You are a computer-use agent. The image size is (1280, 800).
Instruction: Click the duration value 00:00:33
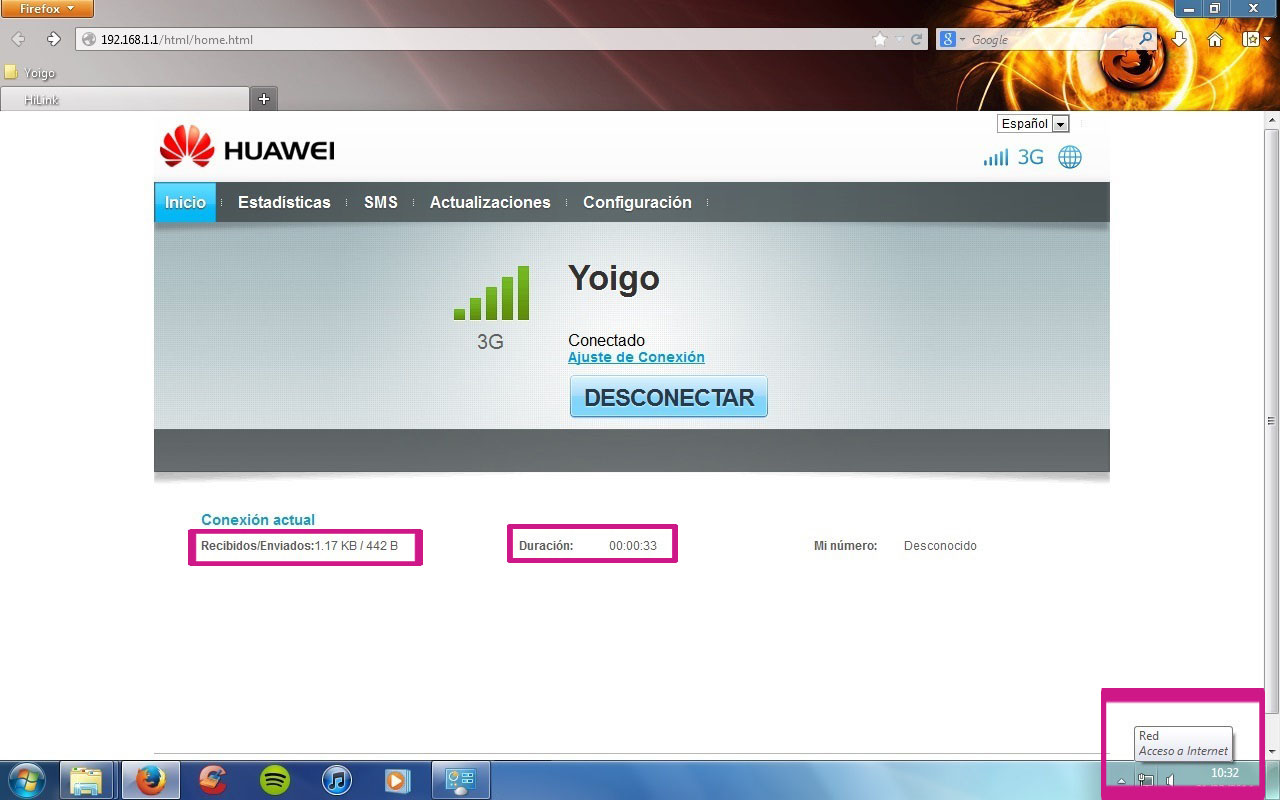click(633, 546)
